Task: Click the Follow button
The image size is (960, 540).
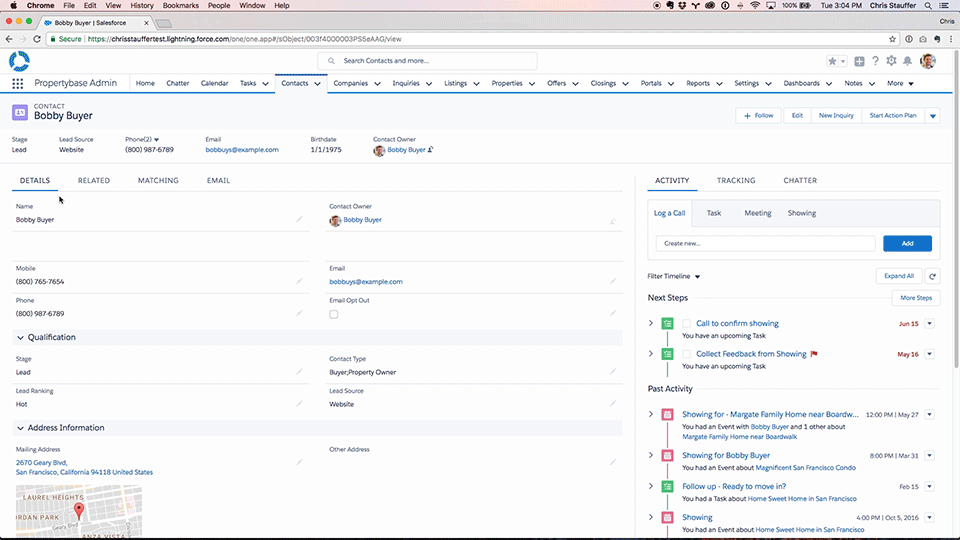Action: pyautogui.click(x=759, y=116)
